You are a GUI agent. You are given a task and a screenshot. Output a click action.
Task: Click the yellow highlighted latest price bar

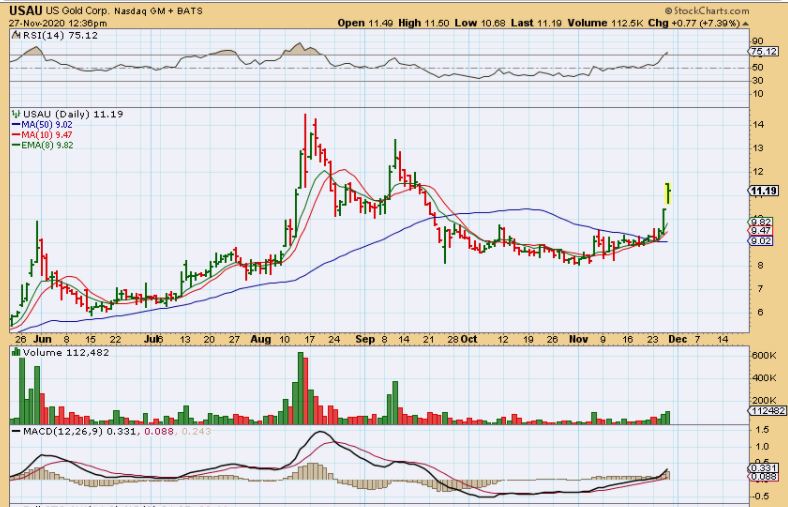(x=668, y=193)
